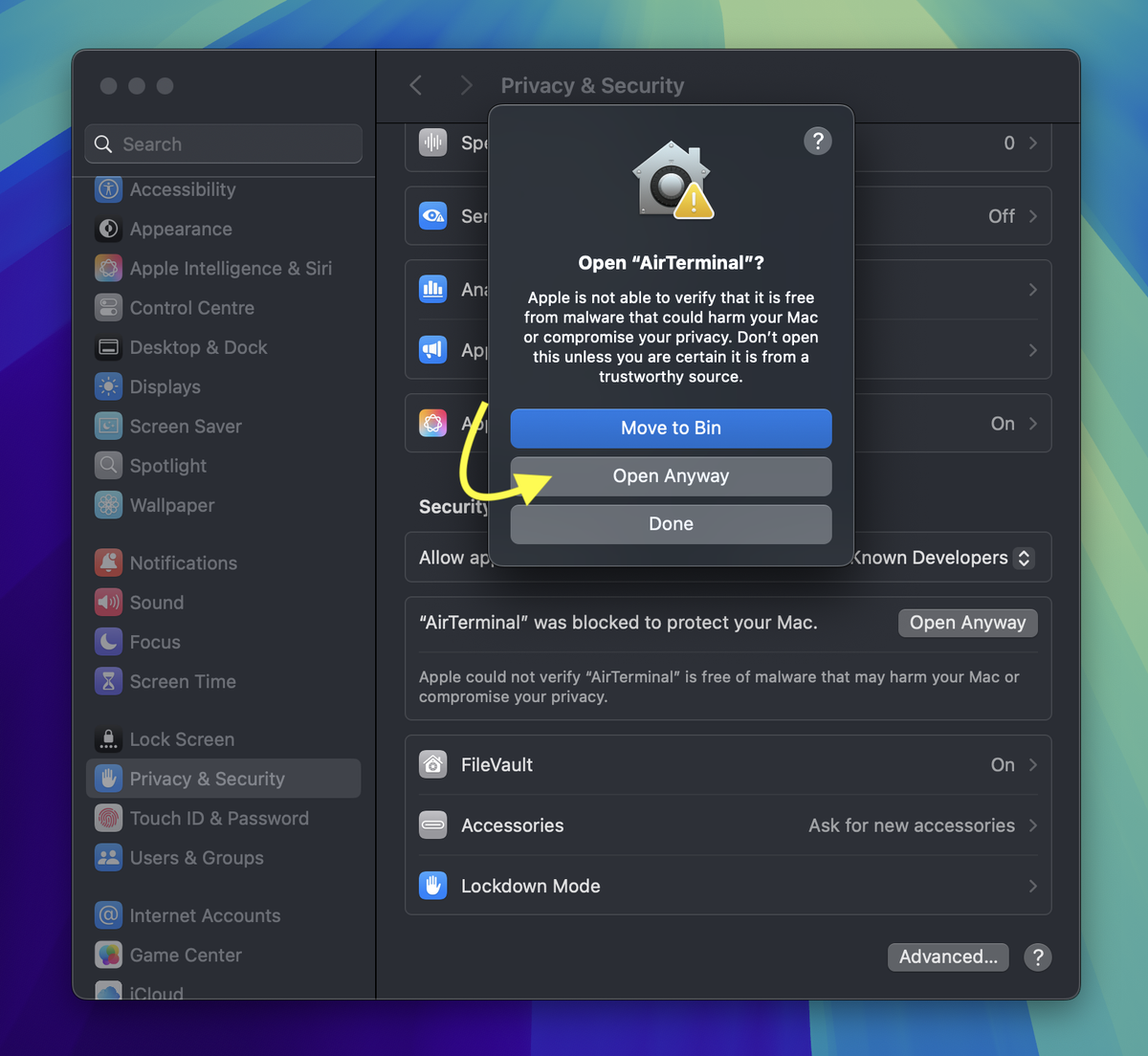Viewport: 1148px width, 1056px height.
Task: Click the Open "AirTerminal"? dialog heading
Action: (671, 263)
